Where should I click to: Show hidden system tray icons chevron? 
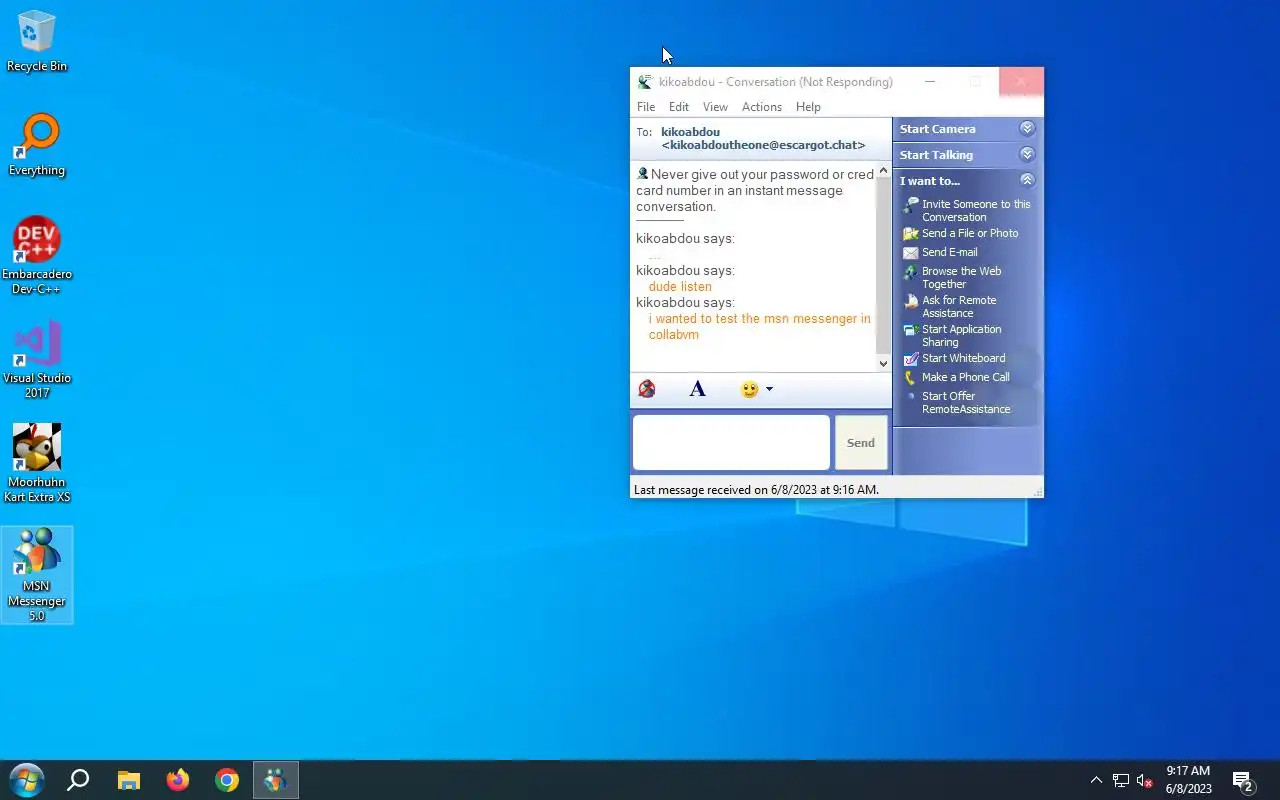coord(1096,780)
